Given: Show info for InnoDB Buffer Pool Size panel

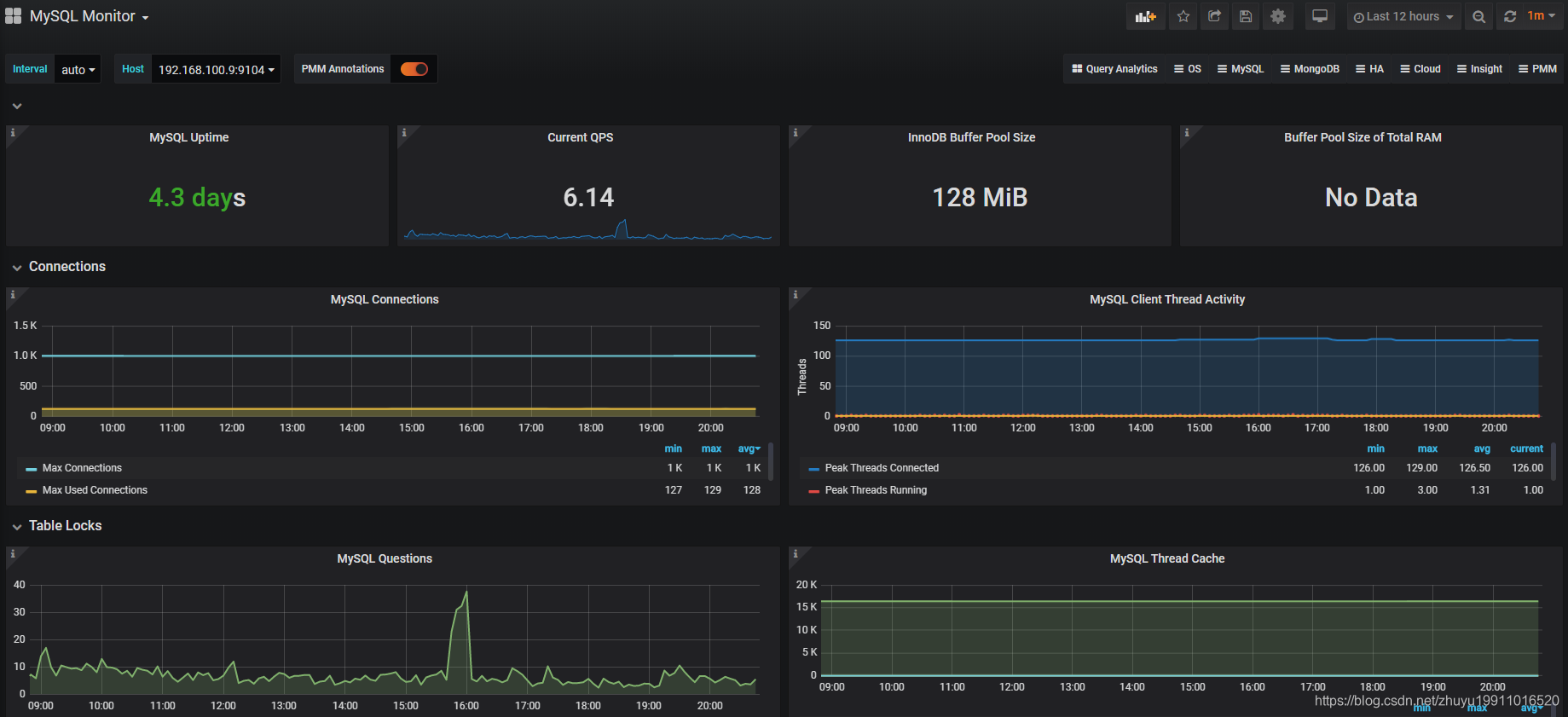Looking at the screenshot, I should point(796,132).
